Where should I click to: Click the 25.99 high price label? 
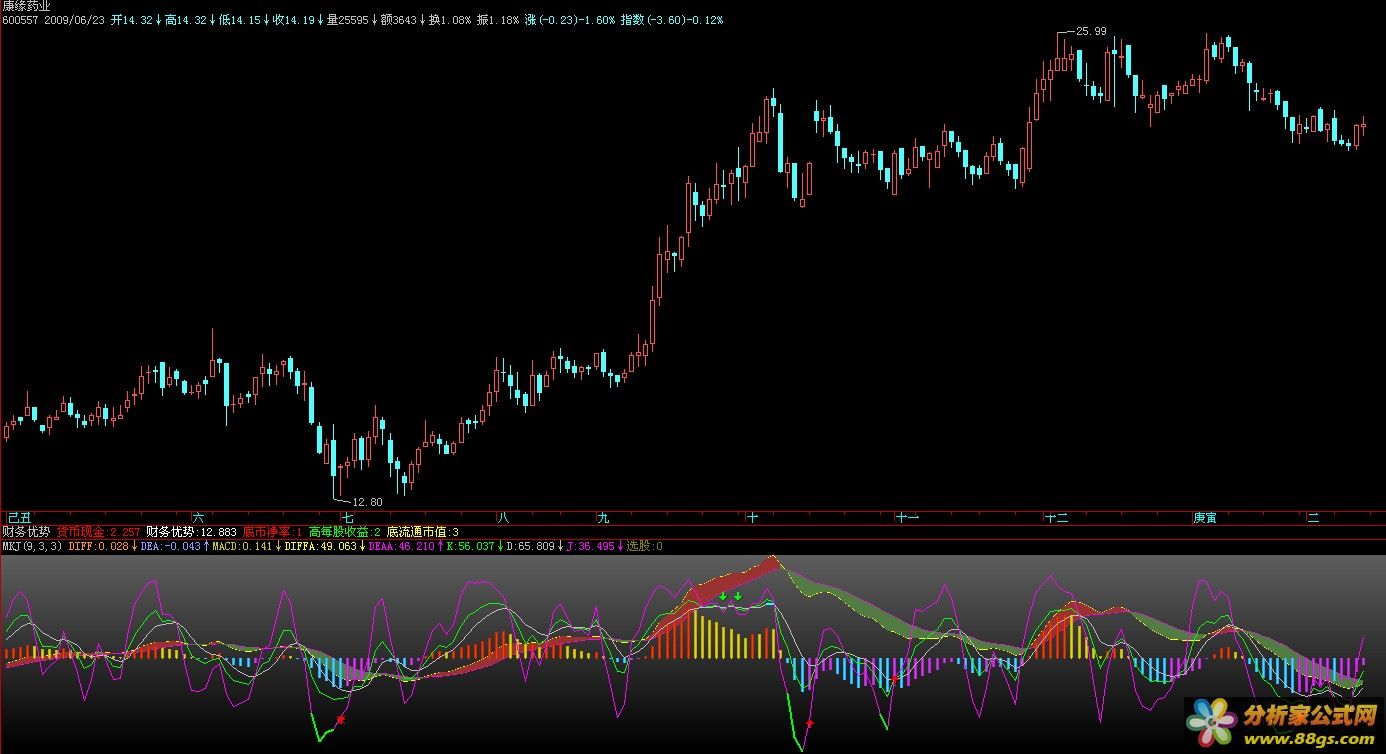tap(1090, 31)
